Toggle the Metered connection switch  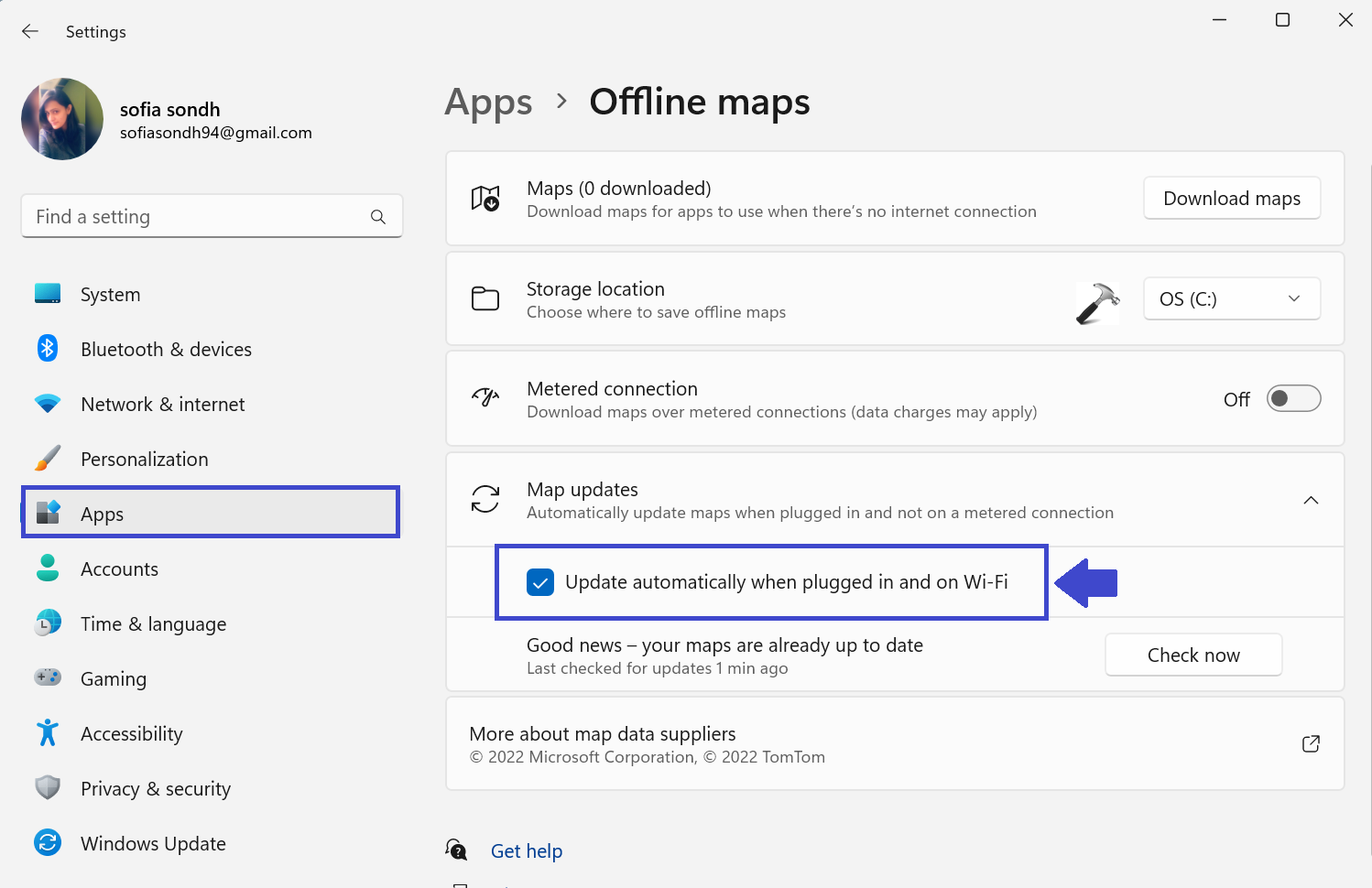[x=1292, y=399]
